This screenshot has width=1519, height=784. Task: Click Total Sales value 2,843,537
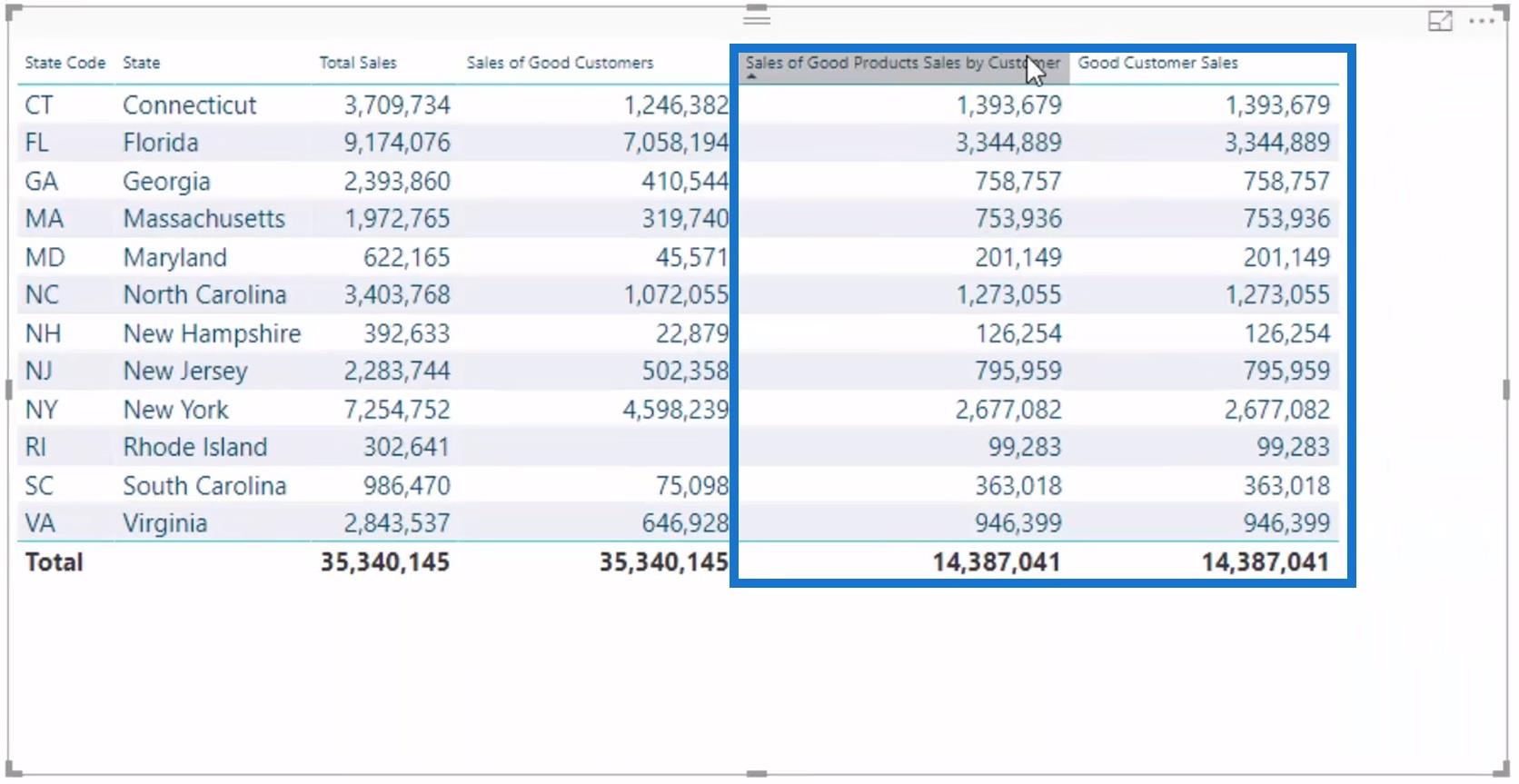pos(397,523)
